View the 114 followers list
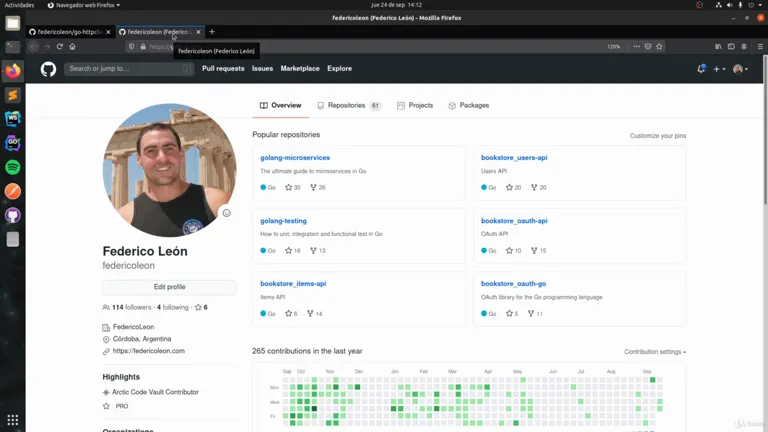Viewport: 768px width, 432px height. 132,308
